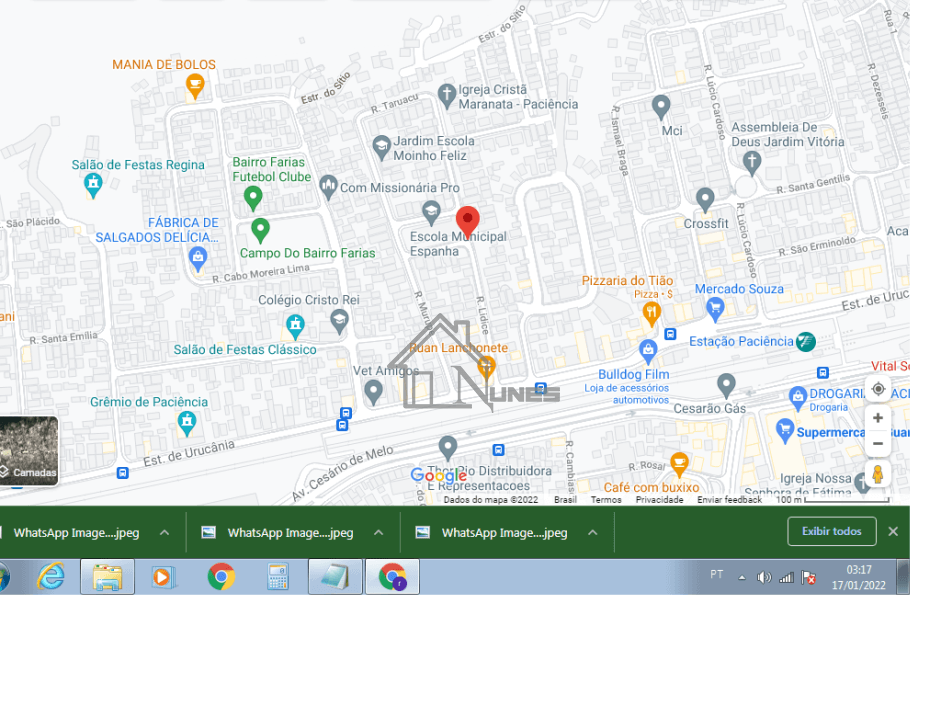Expand options for the middle WhatsApp download
Viewport: 941px width, 706px height.
379,533
